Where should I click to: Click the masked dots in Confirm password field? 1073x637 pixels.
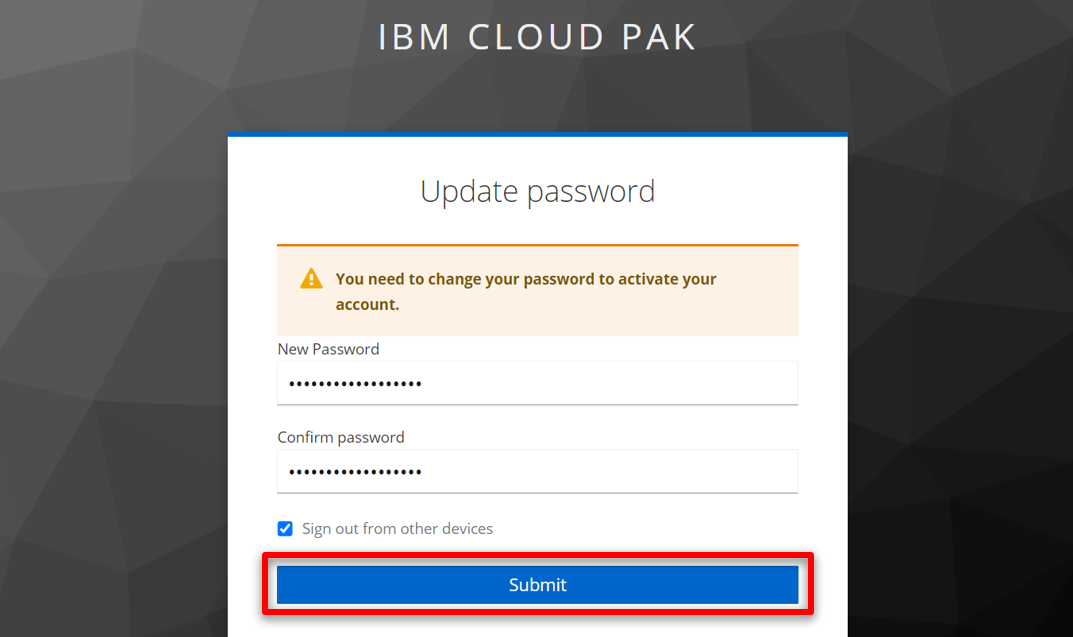(355, 472)
